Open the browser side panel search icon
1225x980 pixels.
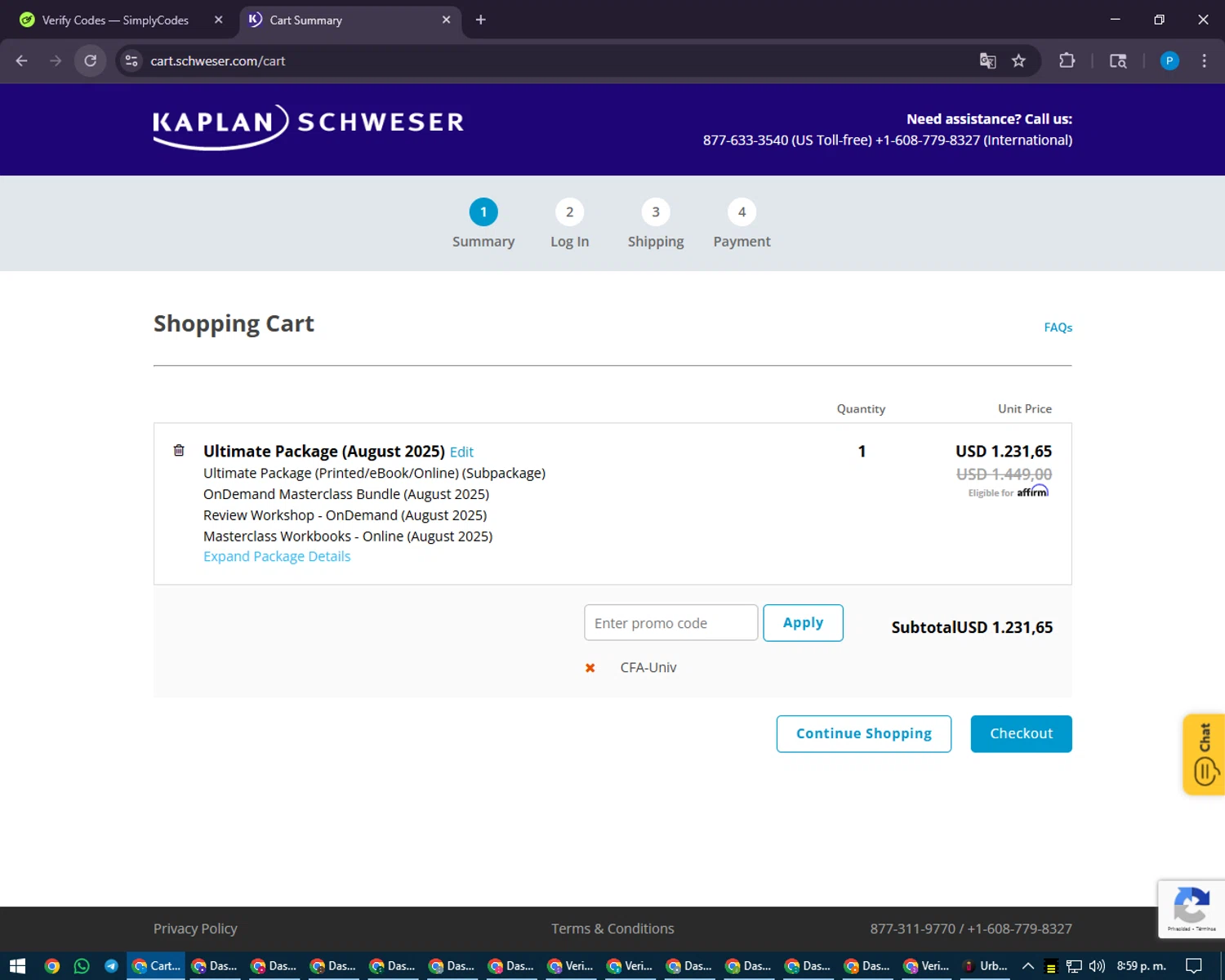1118,60
